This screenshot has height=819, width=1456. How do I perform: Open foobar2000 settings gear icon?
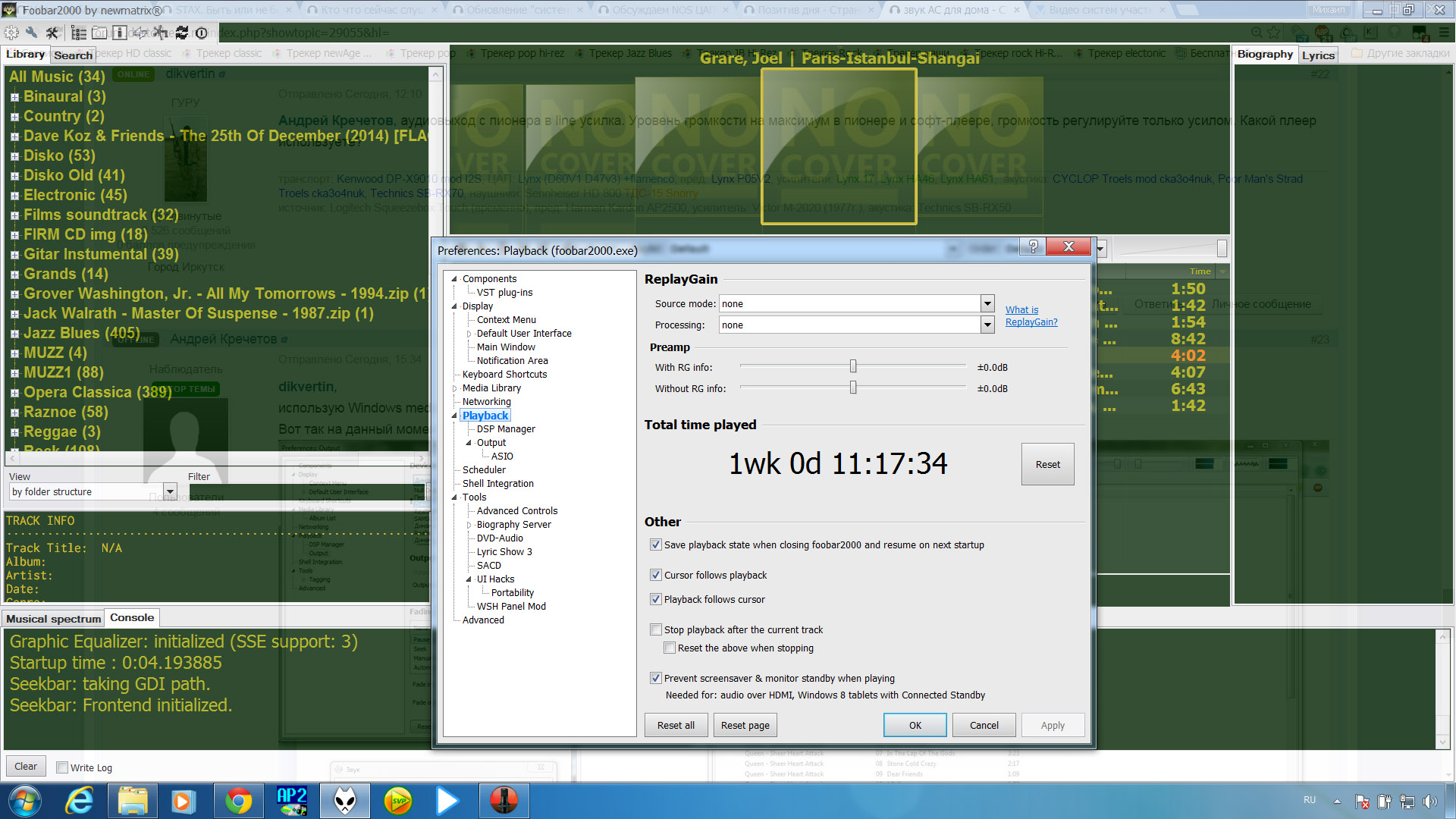(11, 33)
